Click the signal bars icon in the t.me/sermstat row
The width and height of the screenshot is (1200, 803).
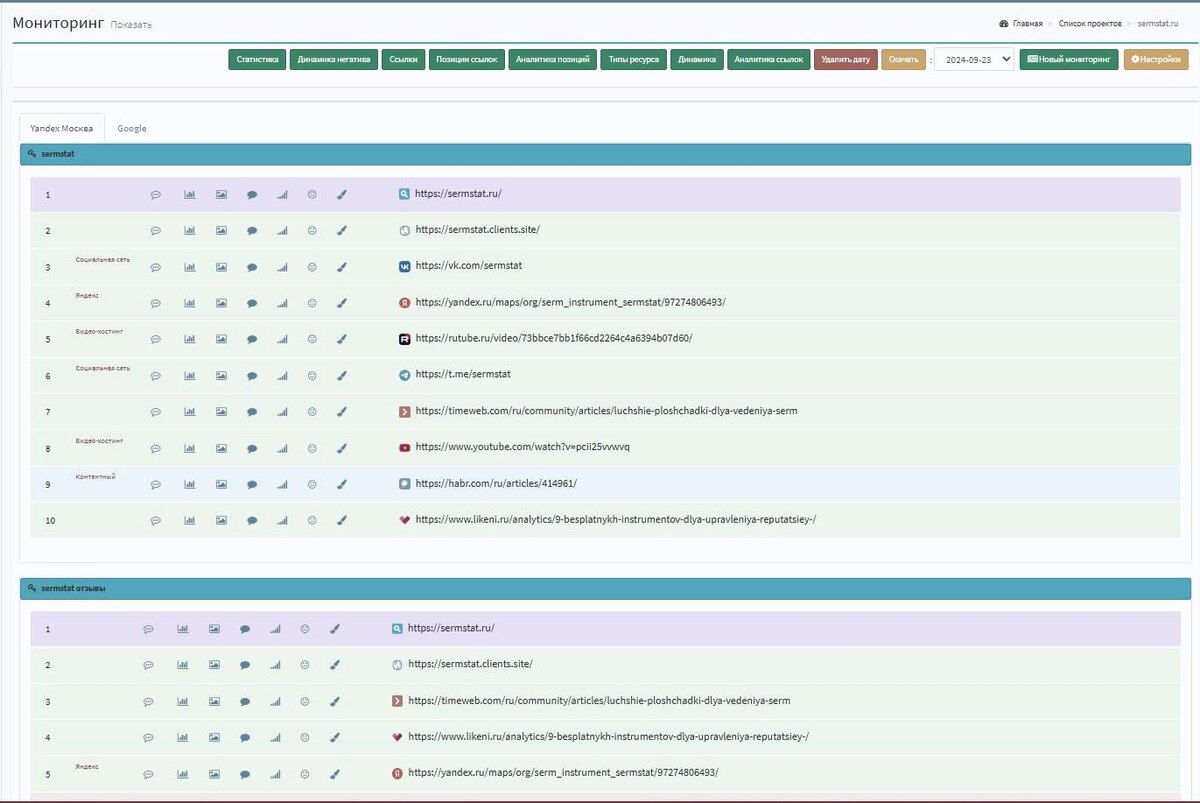click(x=282, y=376)
